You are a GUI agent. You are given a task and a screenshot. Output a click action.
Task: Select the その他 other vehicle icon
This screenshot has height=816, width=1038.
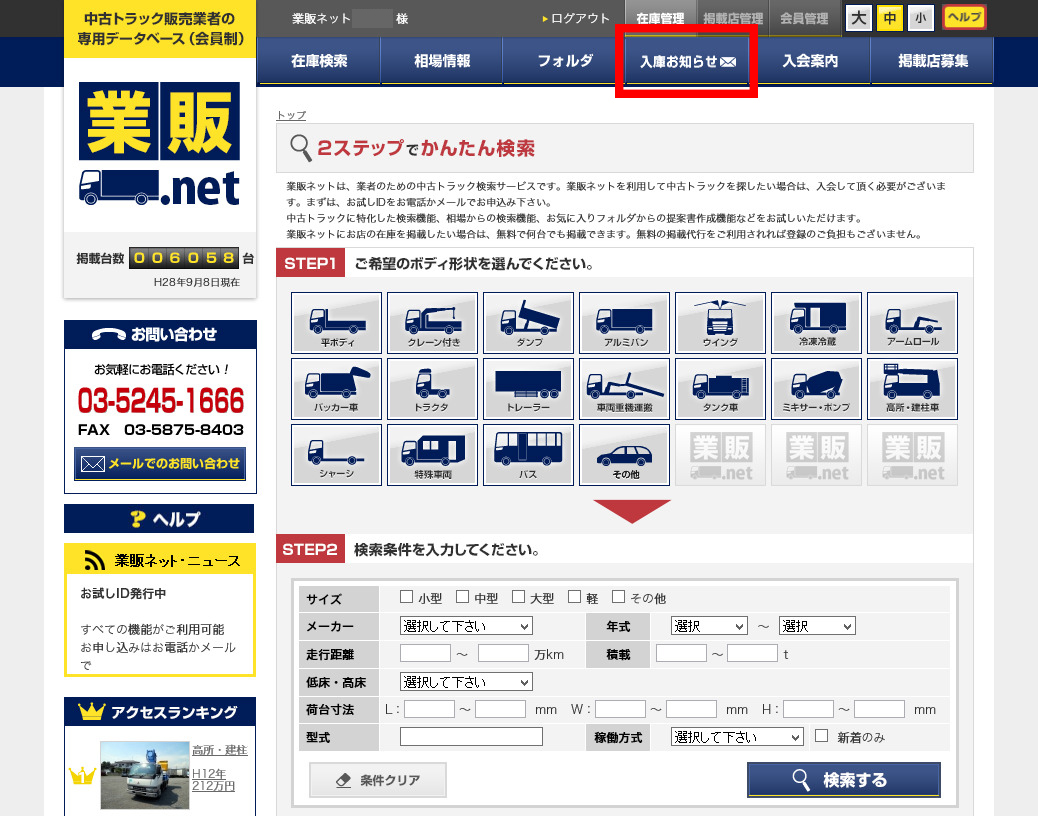click(x=624, y=455)
